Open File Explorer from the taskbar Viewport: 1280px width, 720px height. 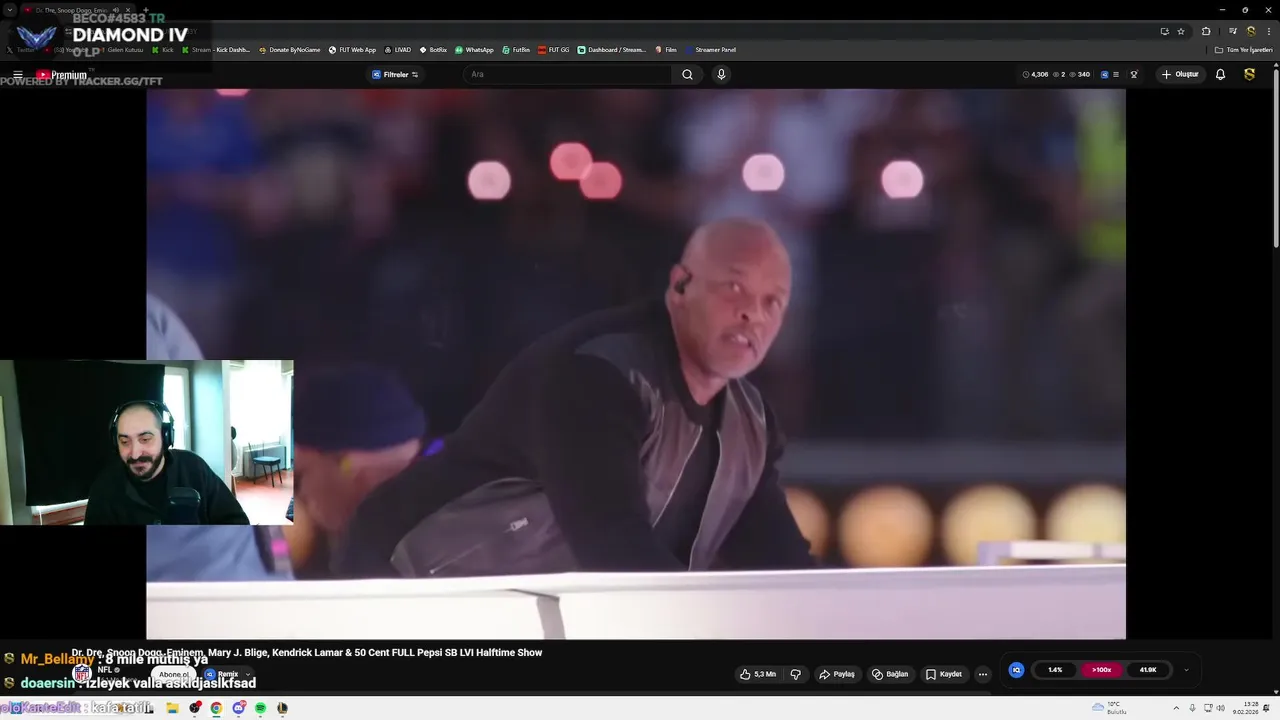pos(172,708)
